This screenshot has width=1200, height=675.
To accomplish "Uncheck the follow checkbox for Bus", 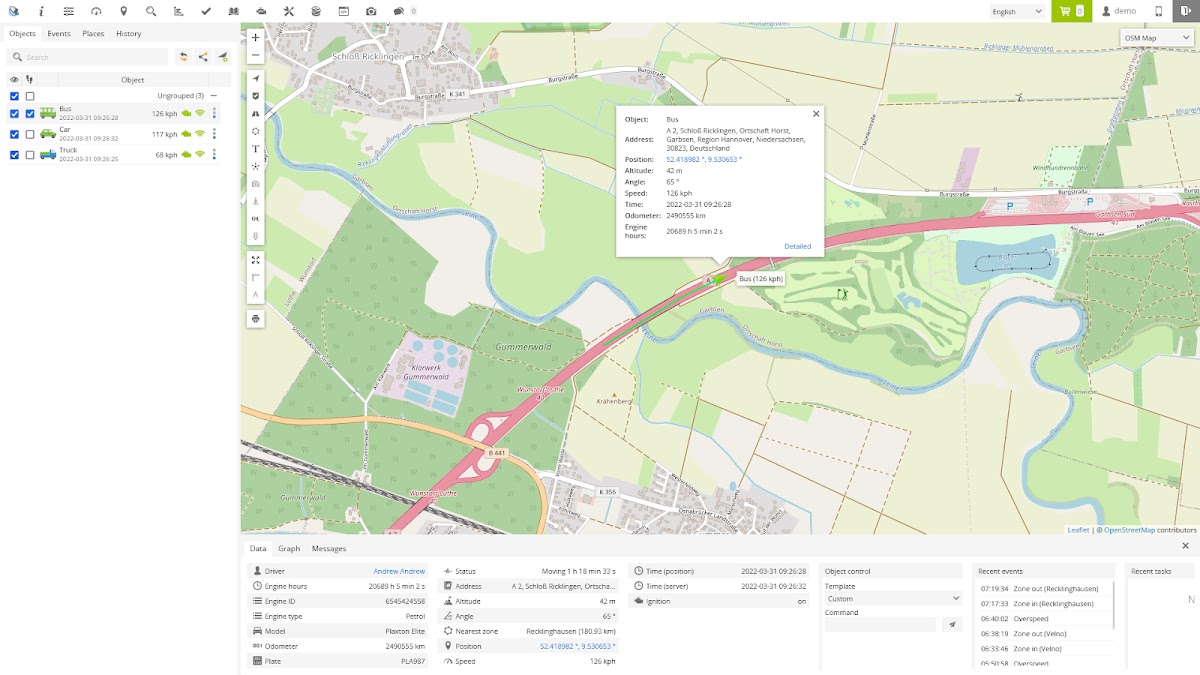I will tap(30, 113).
